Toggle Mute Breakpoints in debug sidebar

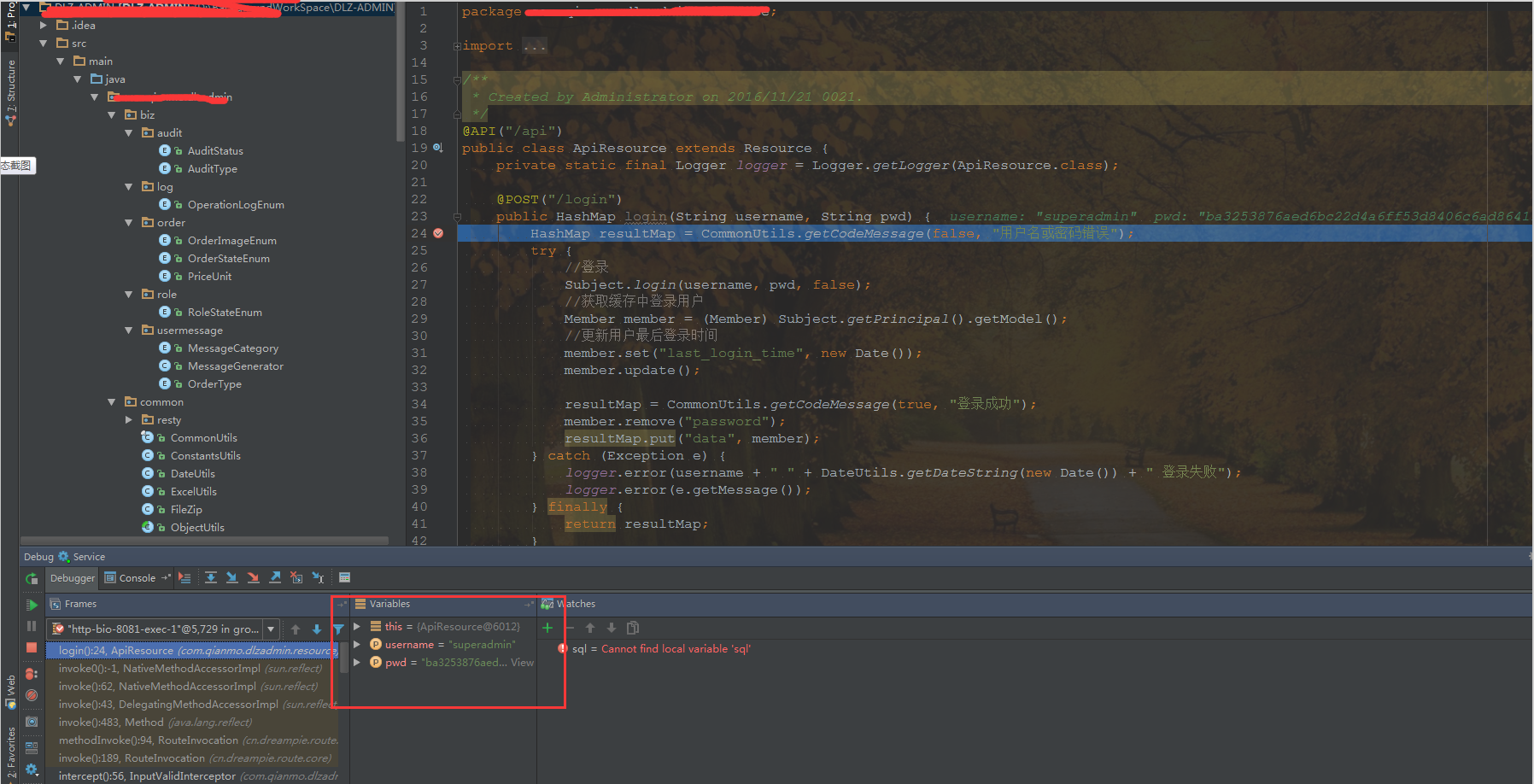pos(32,695)
